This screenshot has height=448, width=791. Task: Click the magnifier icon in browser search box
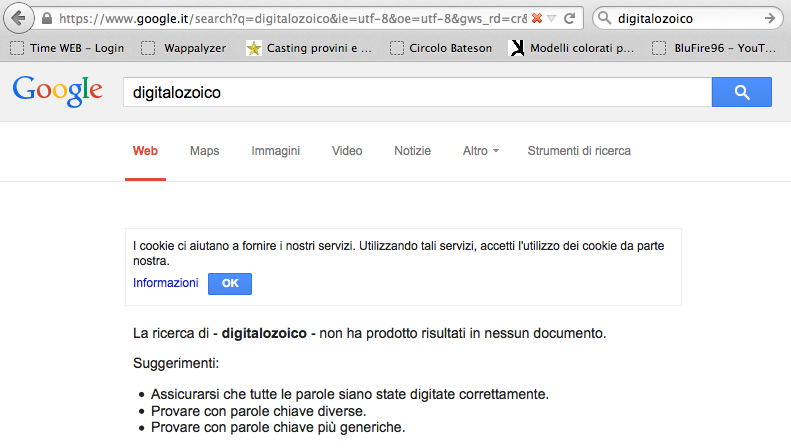pyautogui.click(x=604, y=19)
